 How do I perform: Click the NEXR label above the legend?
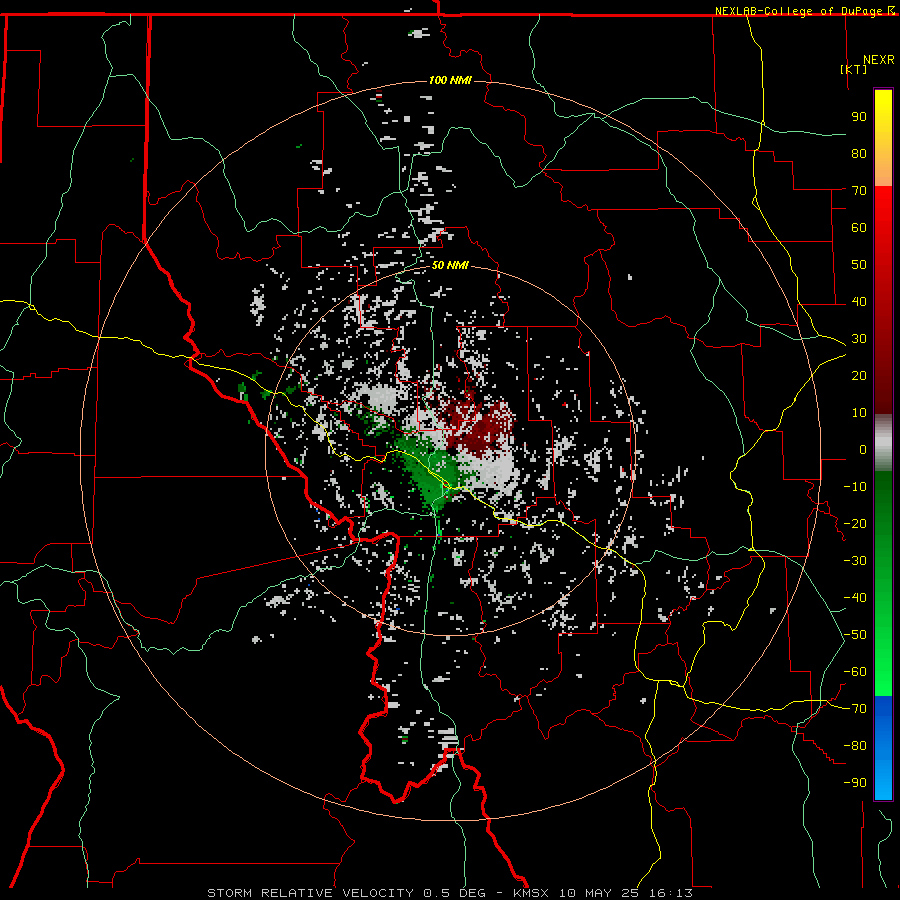879,60
